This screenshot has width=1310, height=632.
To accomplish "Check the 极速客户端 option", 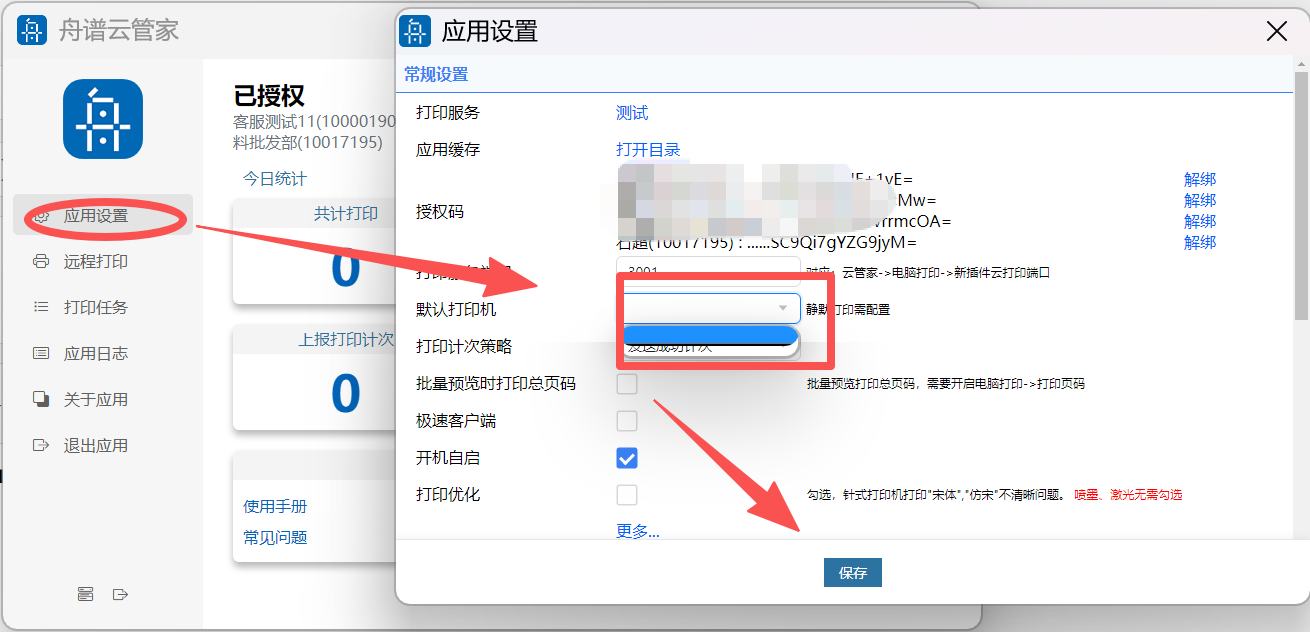I will click(627, 421).
